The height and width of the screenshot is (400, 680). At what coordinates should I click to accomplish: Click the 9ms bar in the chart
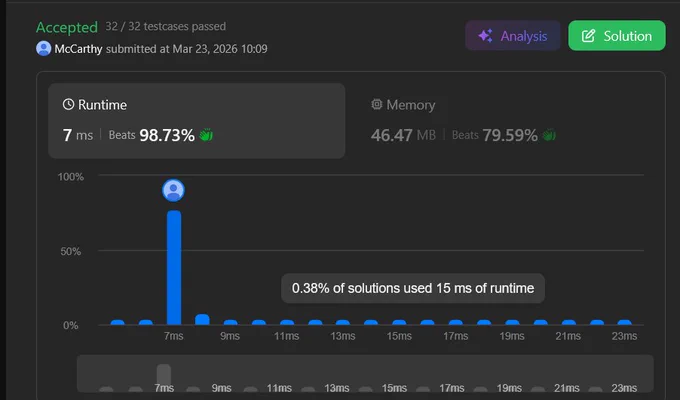(x=230, y=322)
